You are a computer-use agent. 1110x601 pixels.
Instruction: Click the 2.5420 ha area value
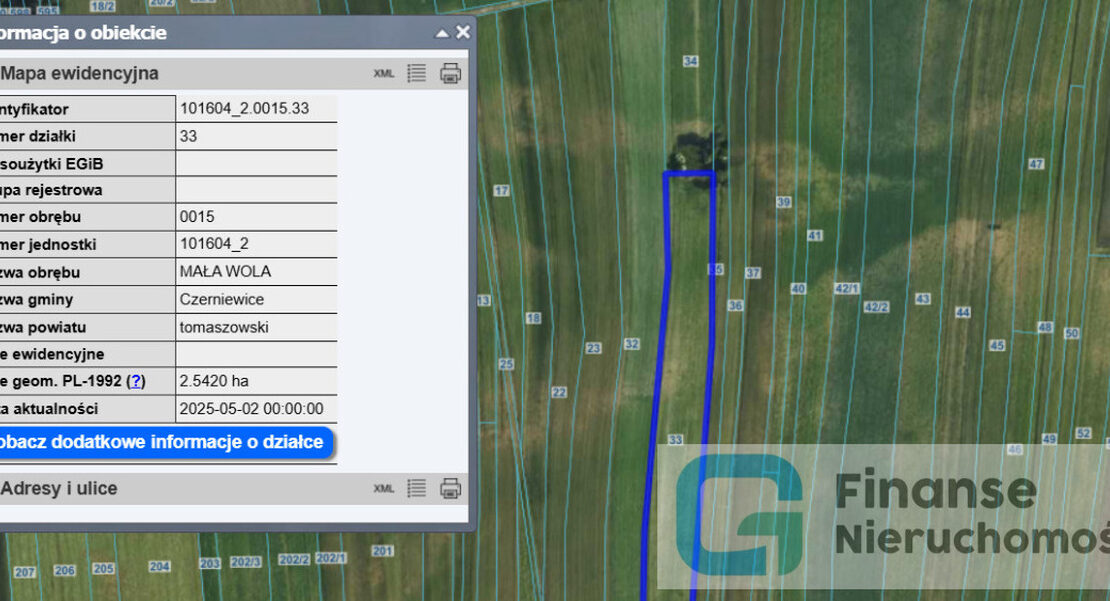tap(214, 381)
